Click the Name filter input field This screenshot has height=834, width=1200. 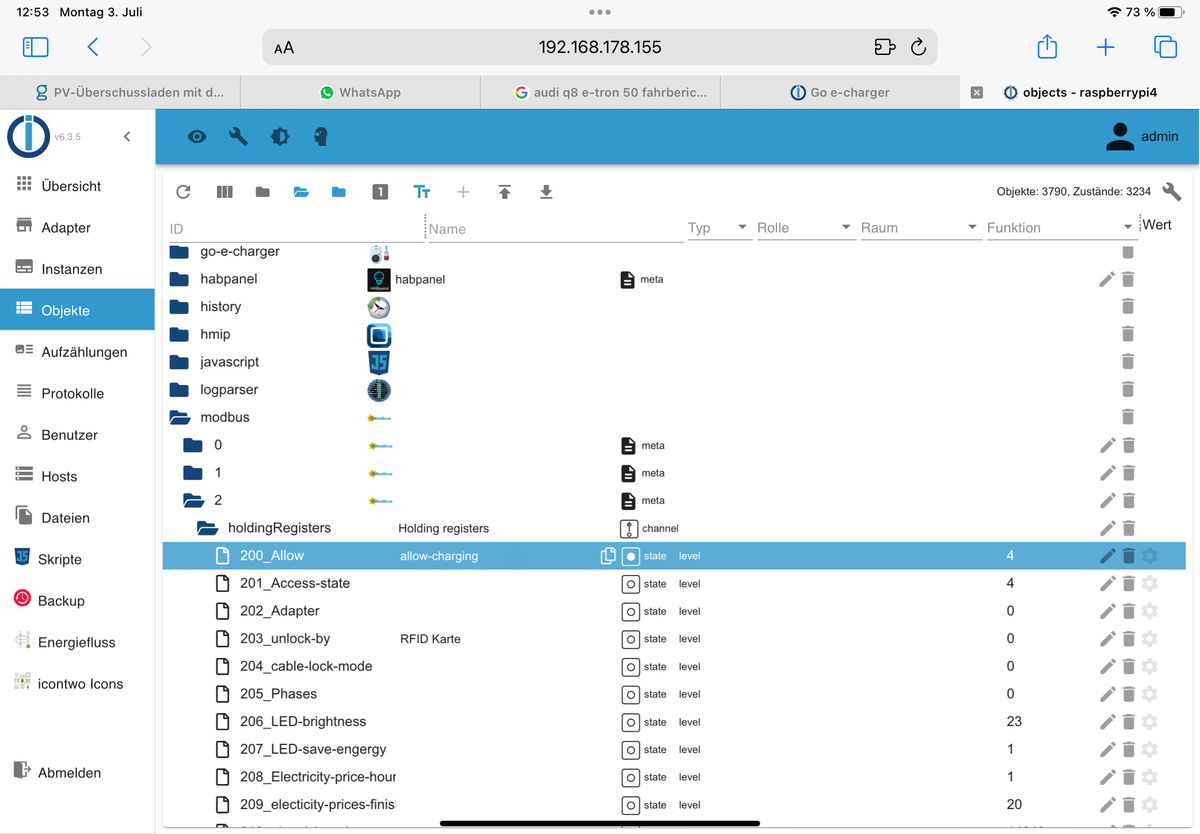pos(555,229)
